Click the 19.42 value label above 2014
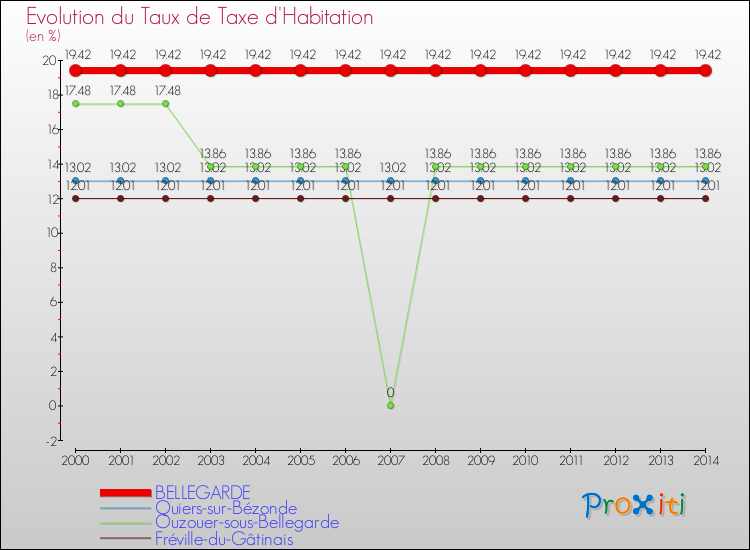This screenshot has height=550, width=750. [707, 55]
